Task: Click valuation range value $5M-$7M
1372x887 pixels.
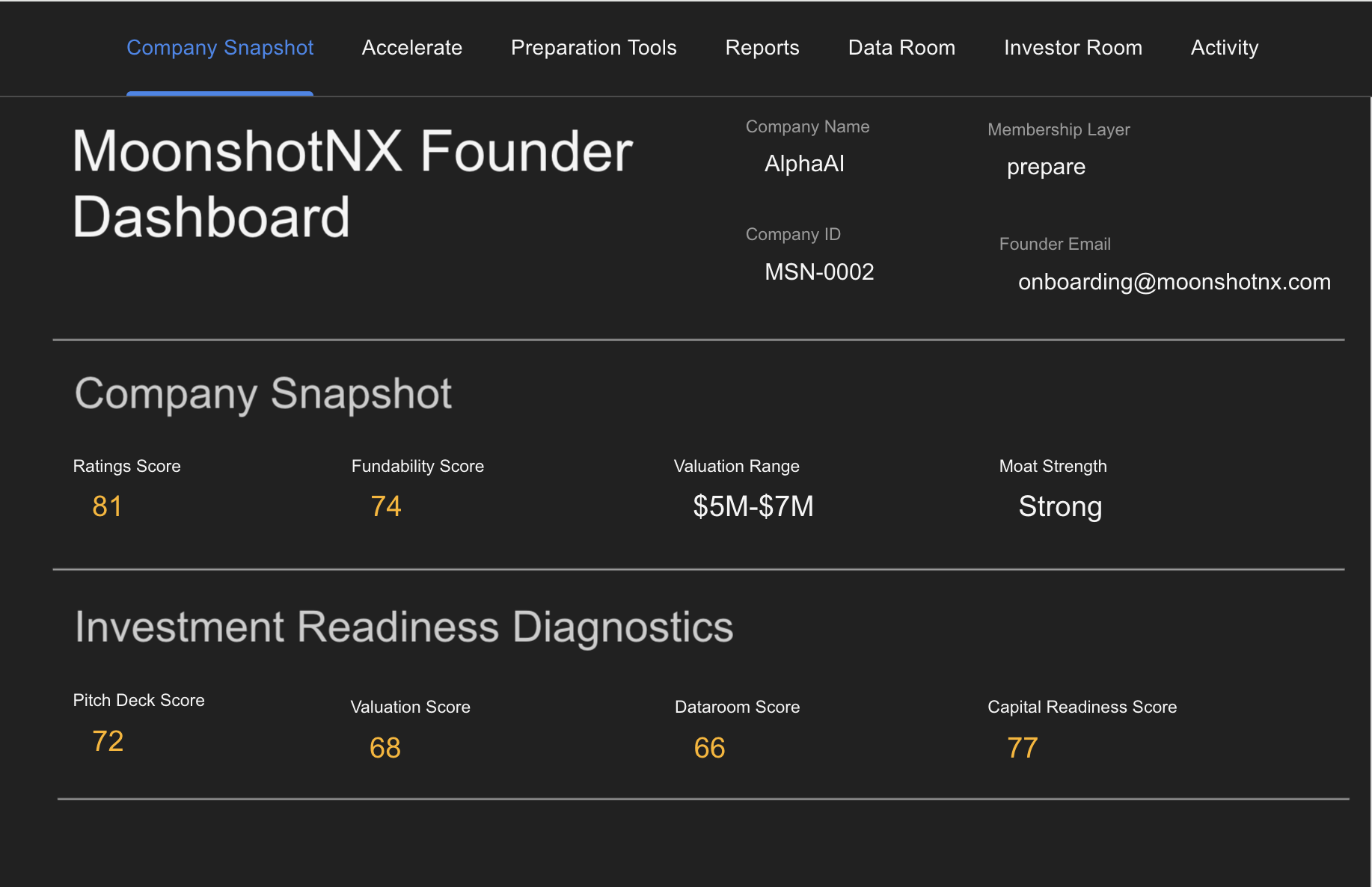Action: [753, 506]
